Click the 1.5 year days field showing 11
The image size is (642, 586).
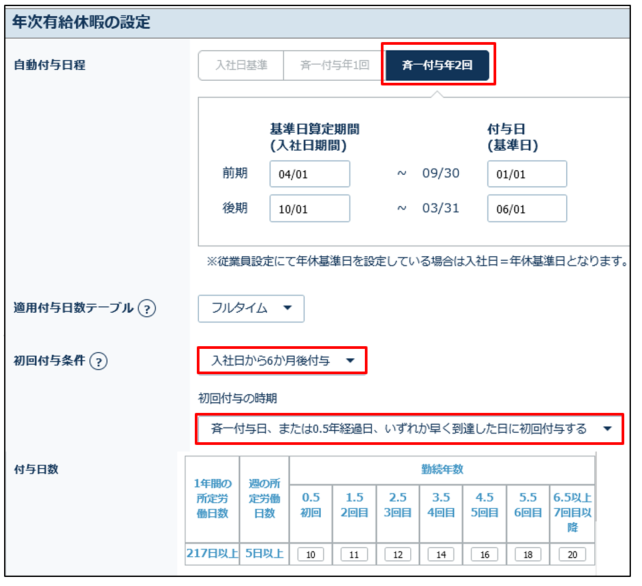pos(354,554)
